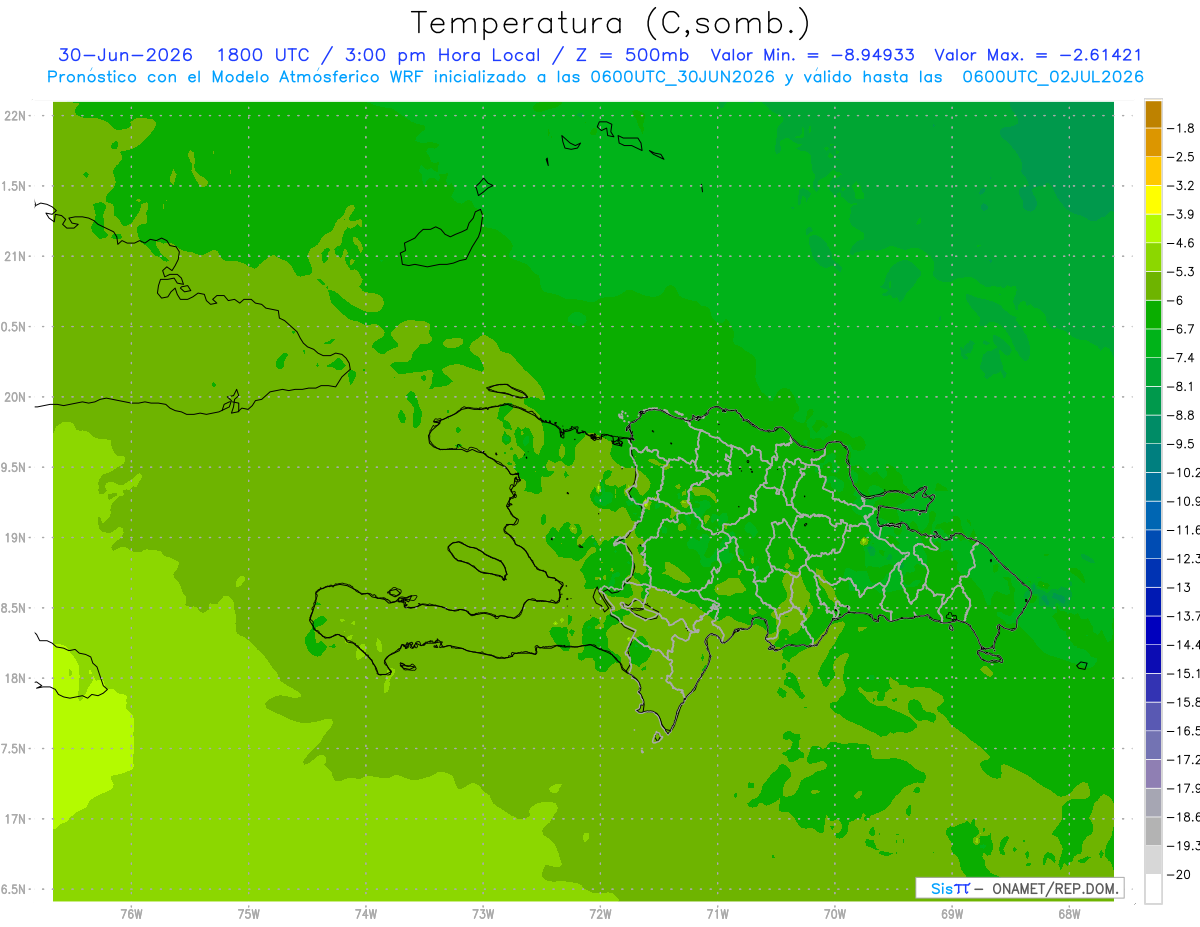Click the "73W" longitude label
This screenshot has width=1200, height=927.
483,914
